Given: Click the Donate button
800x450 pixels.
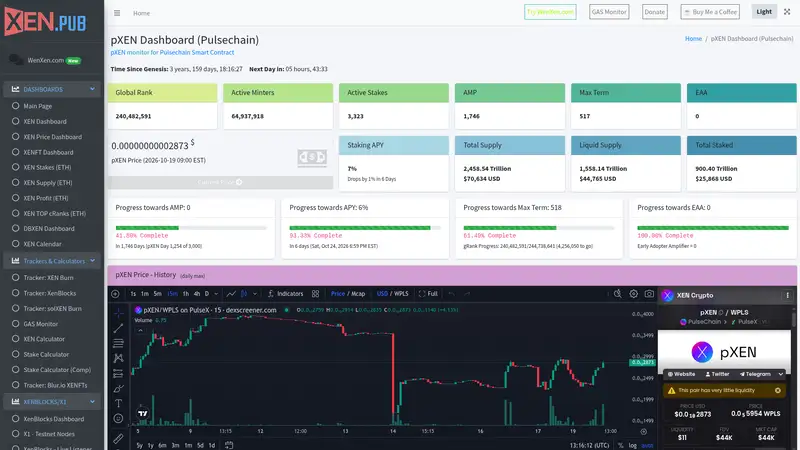Looking at the screenshot, I should [x=654, y=12].
